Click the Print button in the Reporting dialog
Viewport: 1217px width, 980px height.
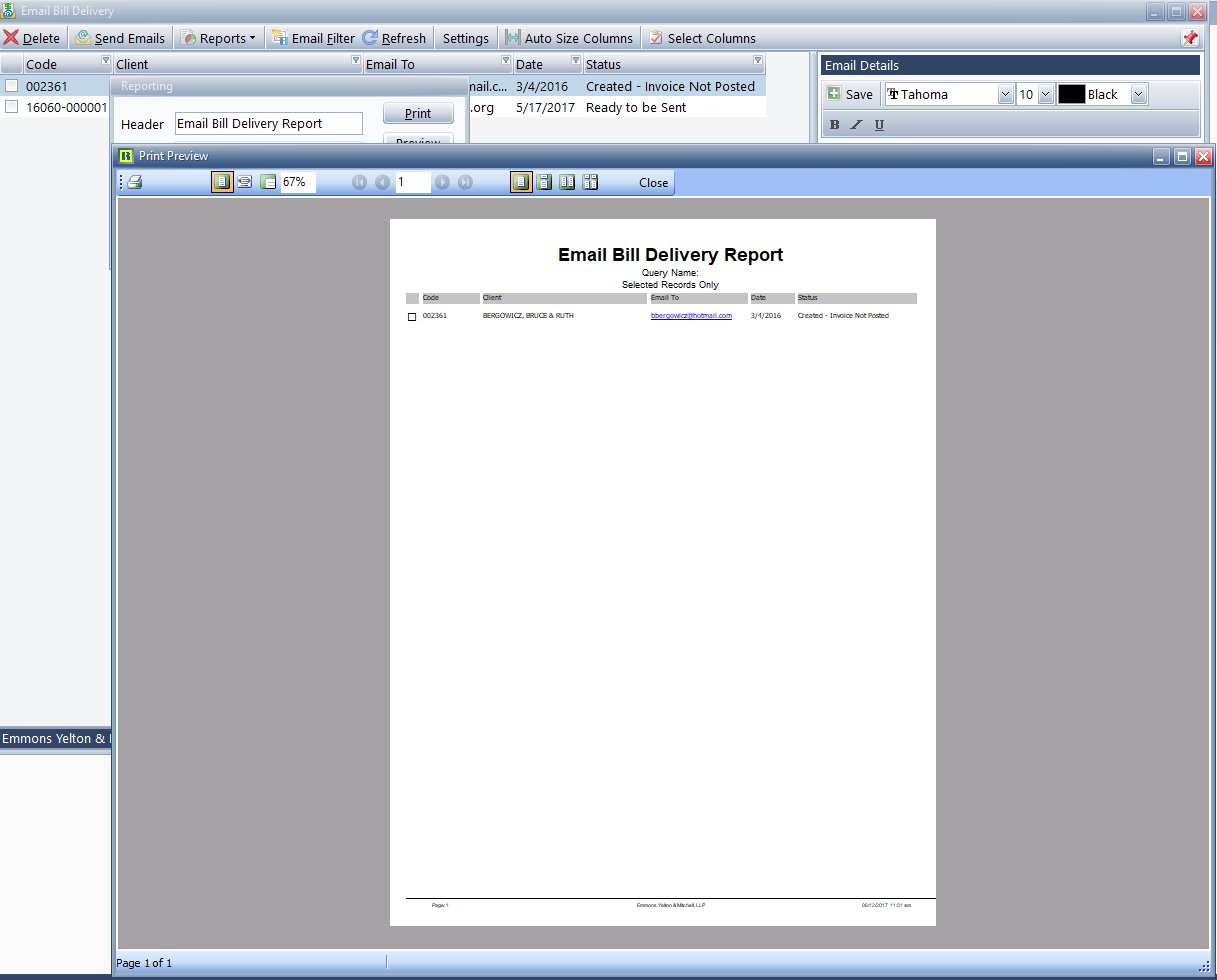point(418,113)
